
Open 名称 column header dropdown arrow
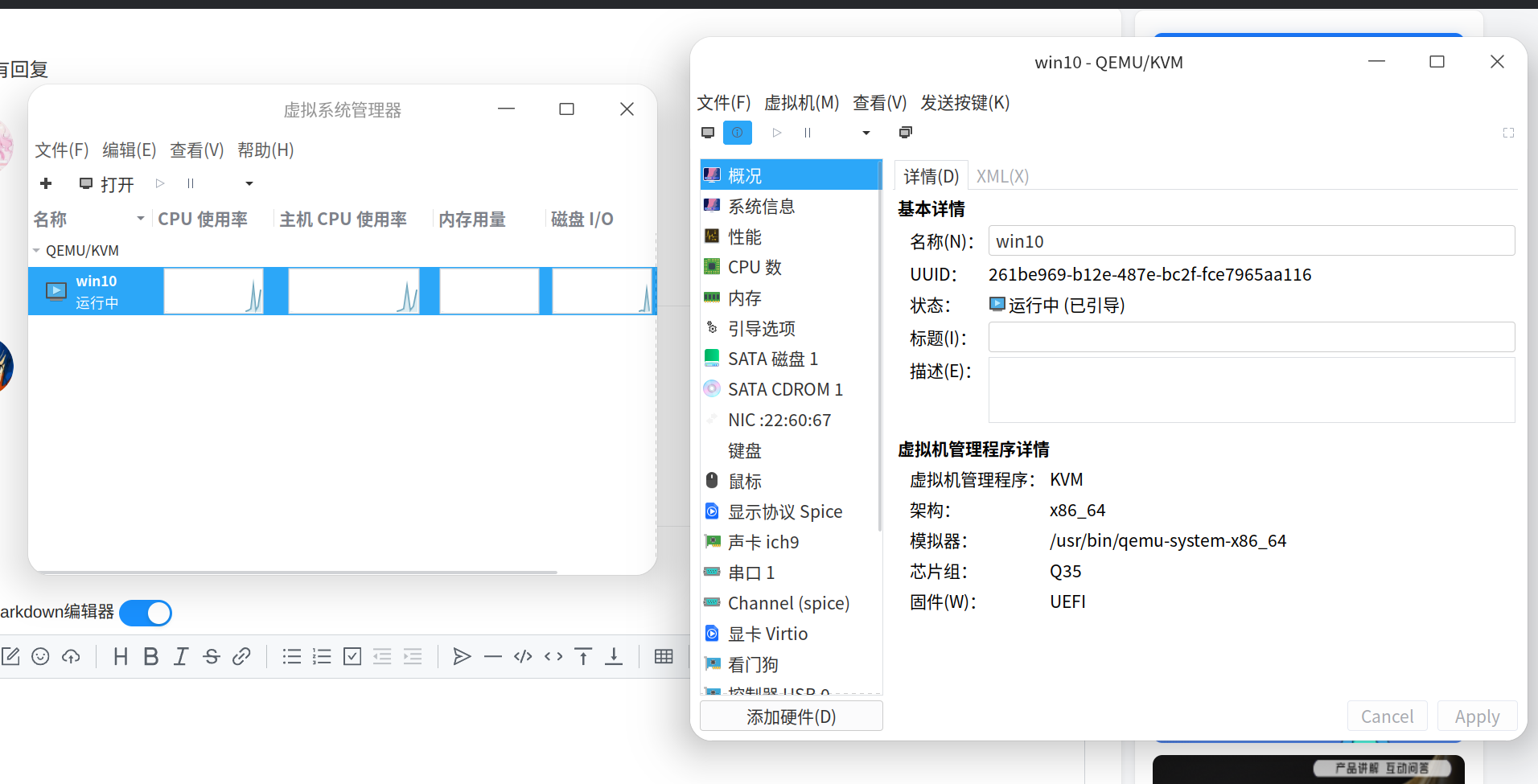pos(141,219)
